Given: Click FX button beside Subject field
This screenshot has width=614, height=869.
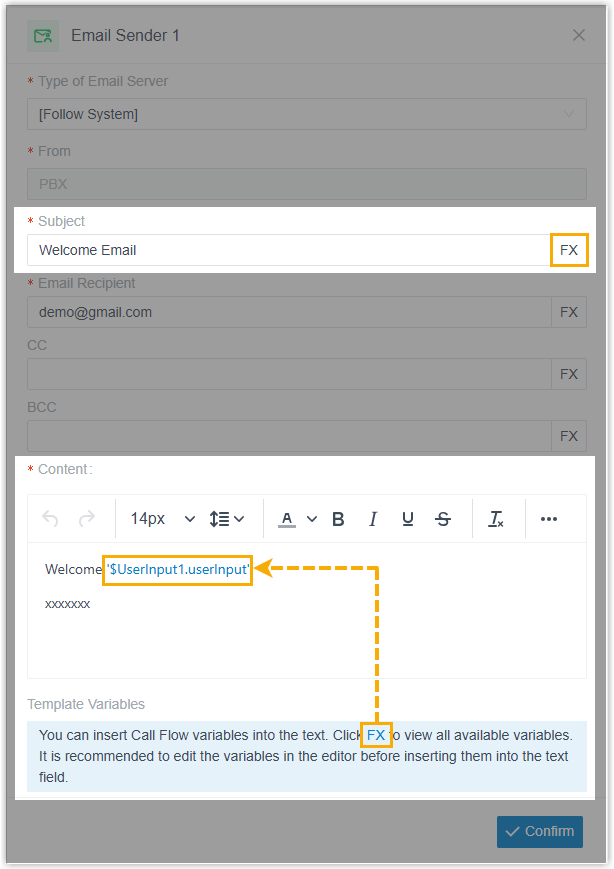Looking at the screenshot, I should pyautogui.click(x=569, y=250).
